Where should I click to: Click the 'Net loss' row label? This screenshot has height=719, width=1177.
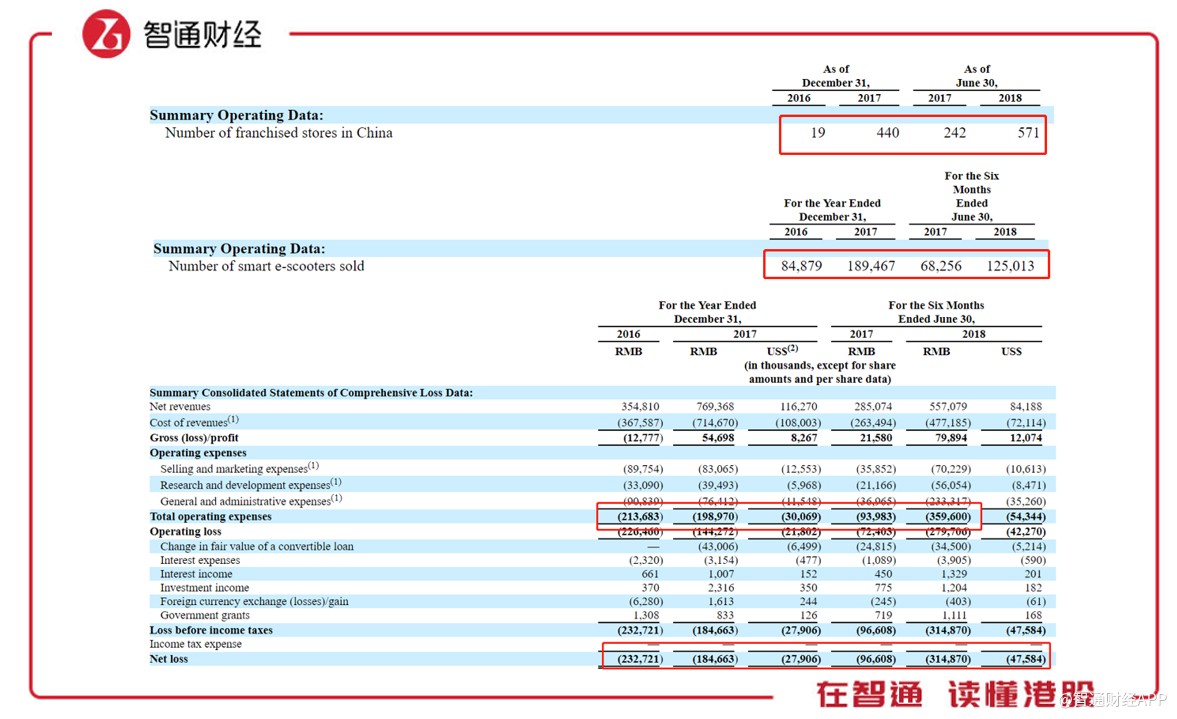pos(171,659)
